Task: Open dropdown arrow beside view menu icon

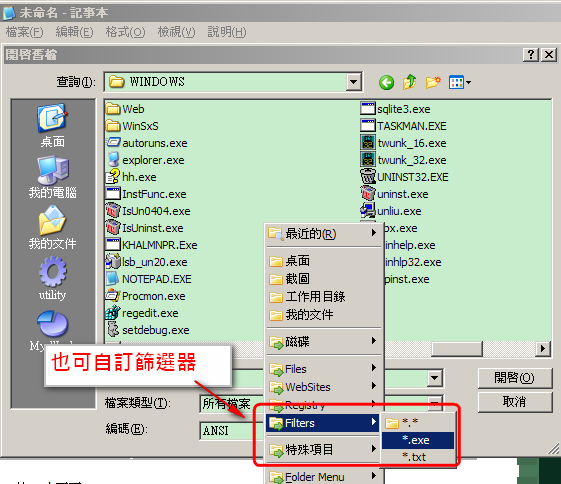Action: 468,83
